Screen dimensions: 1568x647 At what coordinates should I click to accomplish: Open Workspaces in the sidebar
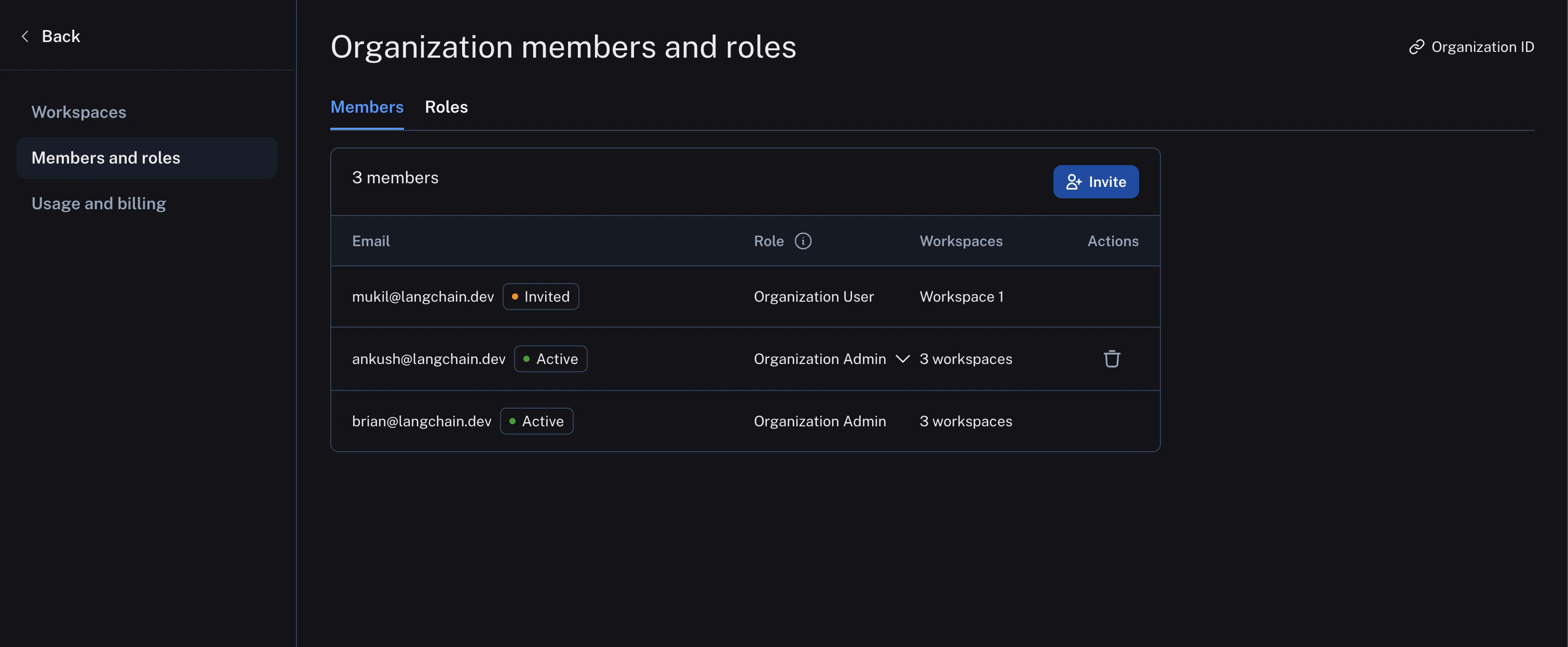click(78, 112)
